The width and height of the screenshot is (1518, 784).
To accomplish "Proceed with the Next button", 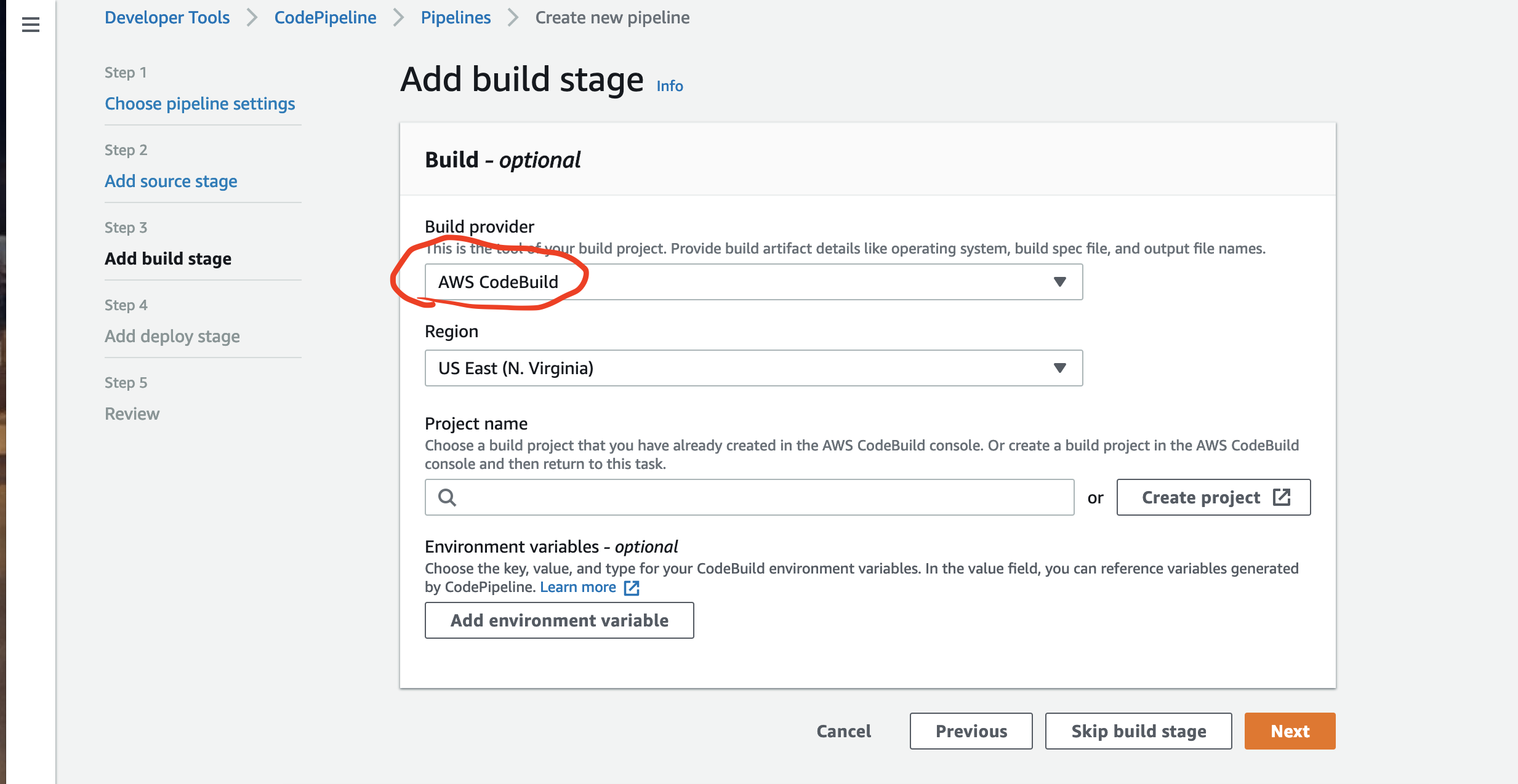I will pyautogui.click(x=1290, y=731).
